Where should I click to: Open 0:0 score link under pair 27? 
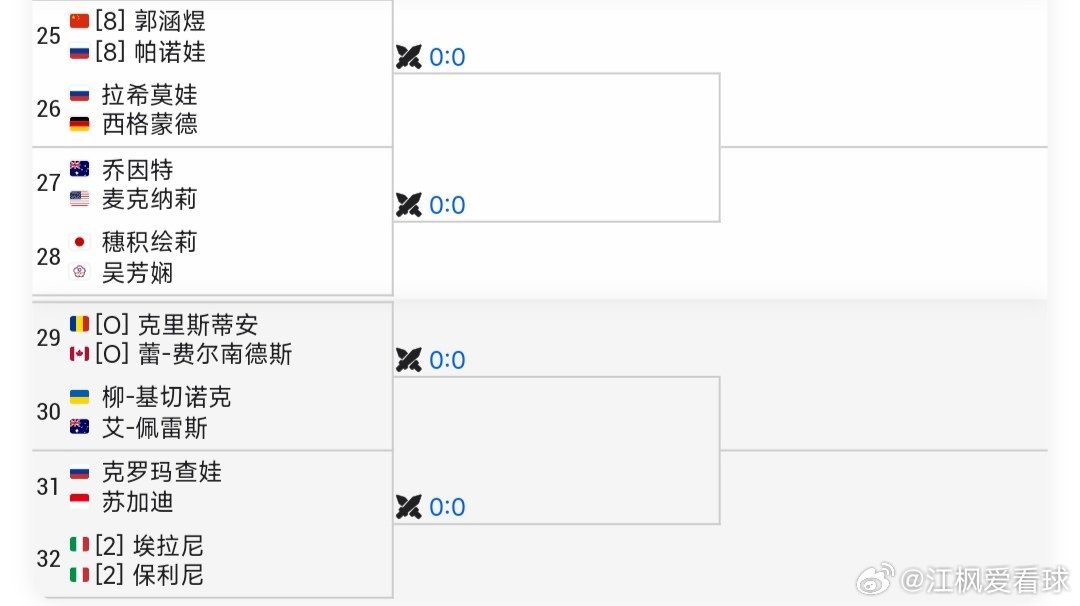tap(447, 205)
